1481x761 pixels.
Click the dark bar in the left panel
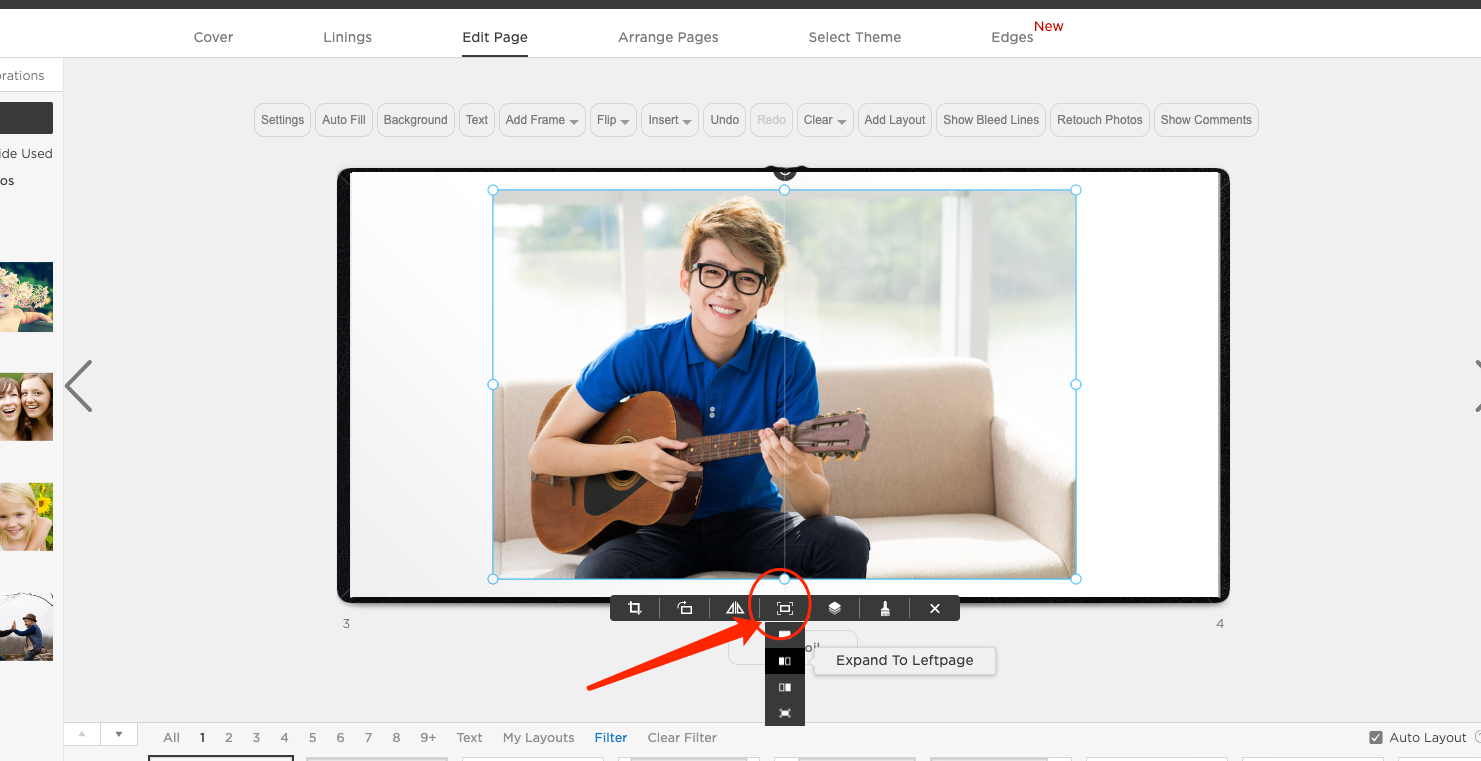[26, 118]
